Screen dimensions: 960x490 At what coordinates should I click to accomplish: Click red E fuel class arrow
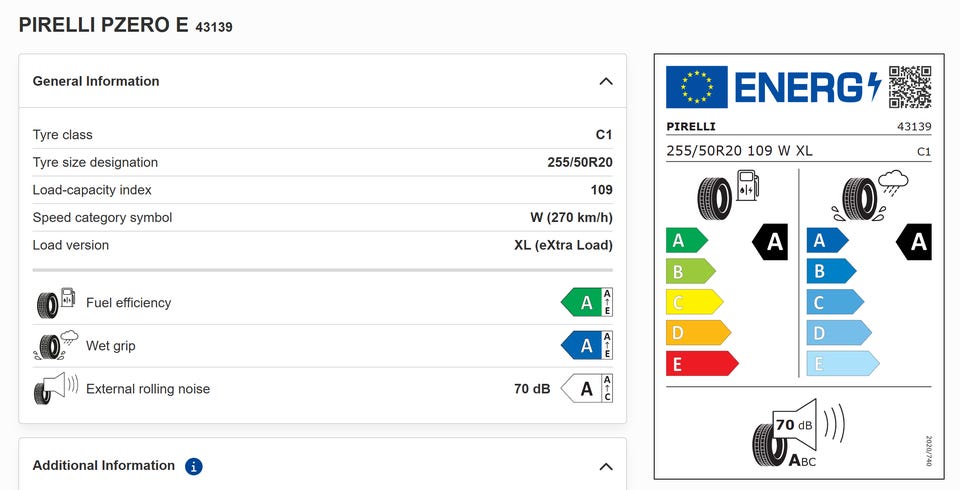[x=702, y=363]
